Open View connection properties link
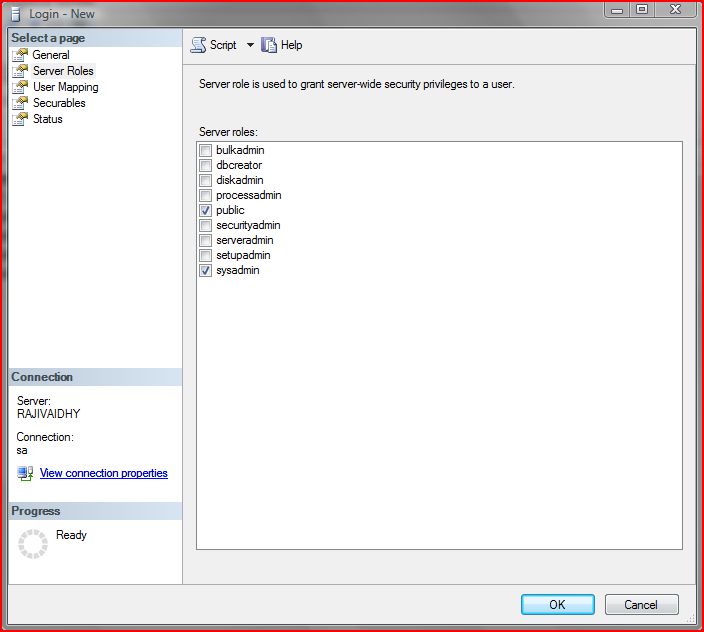The height and width of the screenshot is (632, 704). [103, 473]
